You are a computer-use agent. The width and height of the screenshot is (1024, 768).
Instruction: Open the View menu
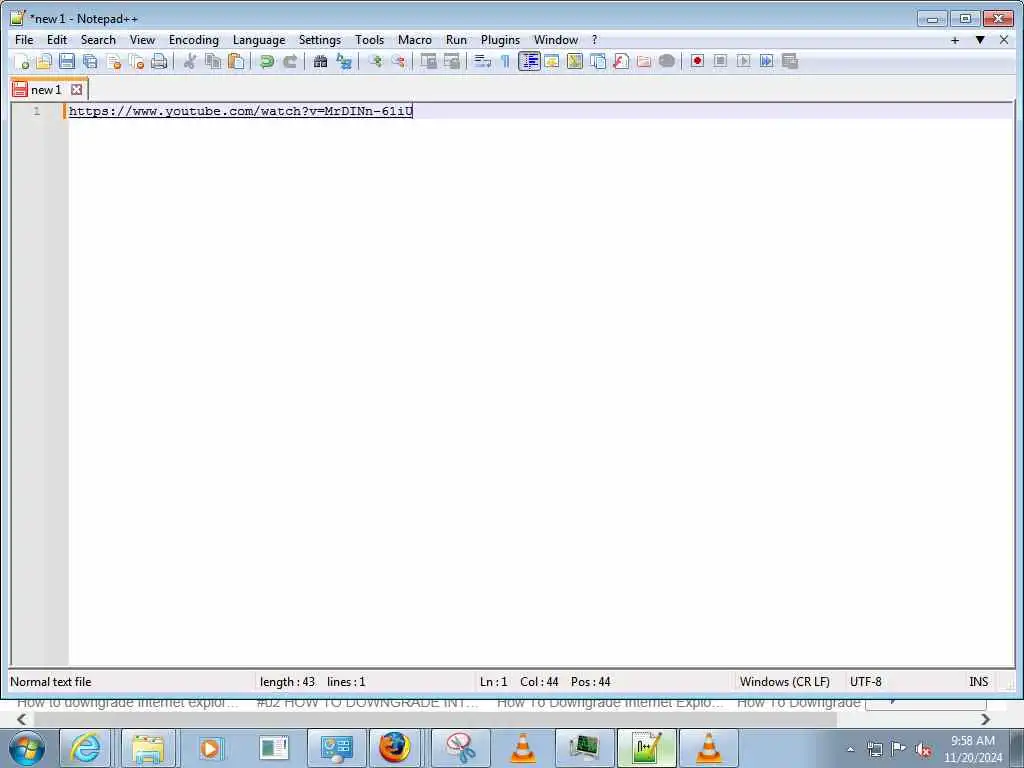(142, 40)
